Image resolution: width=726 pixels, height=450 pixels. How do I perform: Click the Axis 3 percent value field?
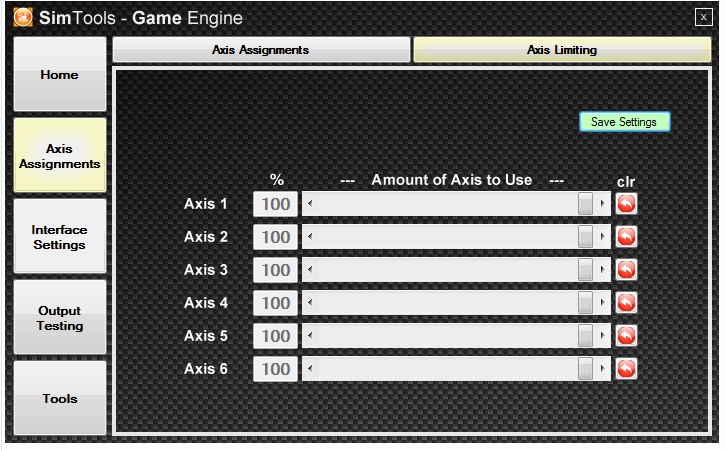[x=275, y=270]
